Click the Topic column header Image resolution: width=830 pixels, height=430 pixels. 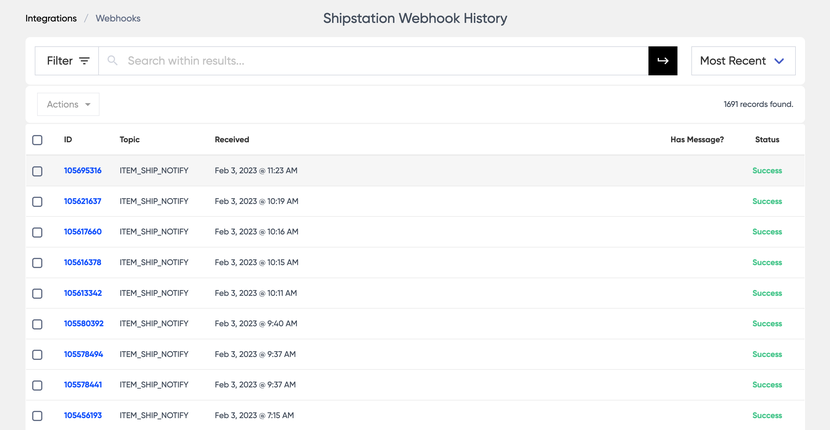pos(130,140)
